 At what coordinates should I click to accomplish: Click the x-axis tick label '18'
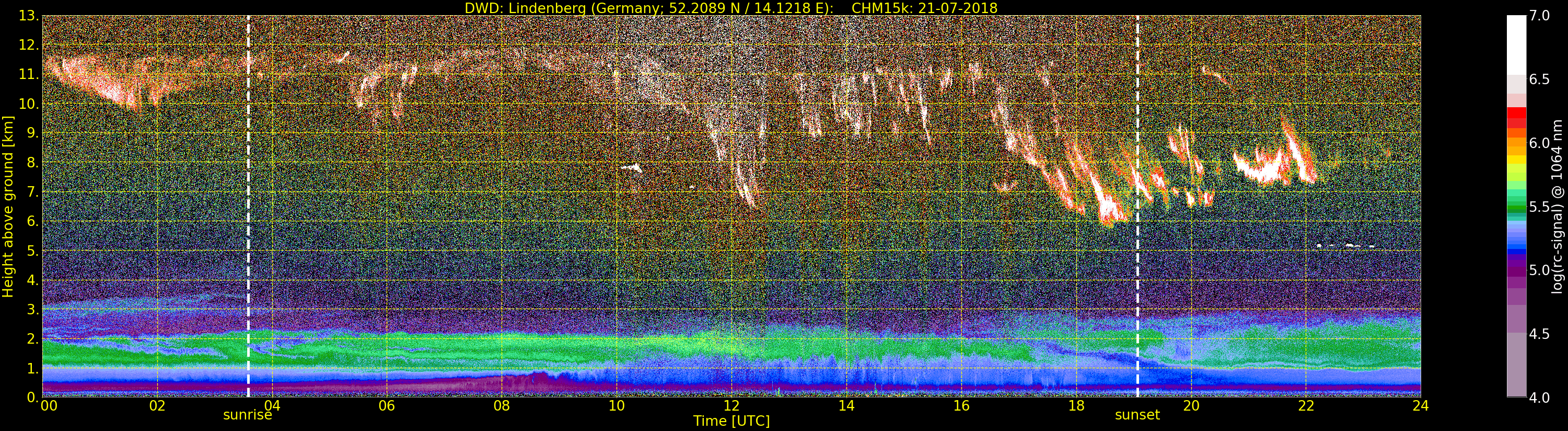(x=1076, y=406)
